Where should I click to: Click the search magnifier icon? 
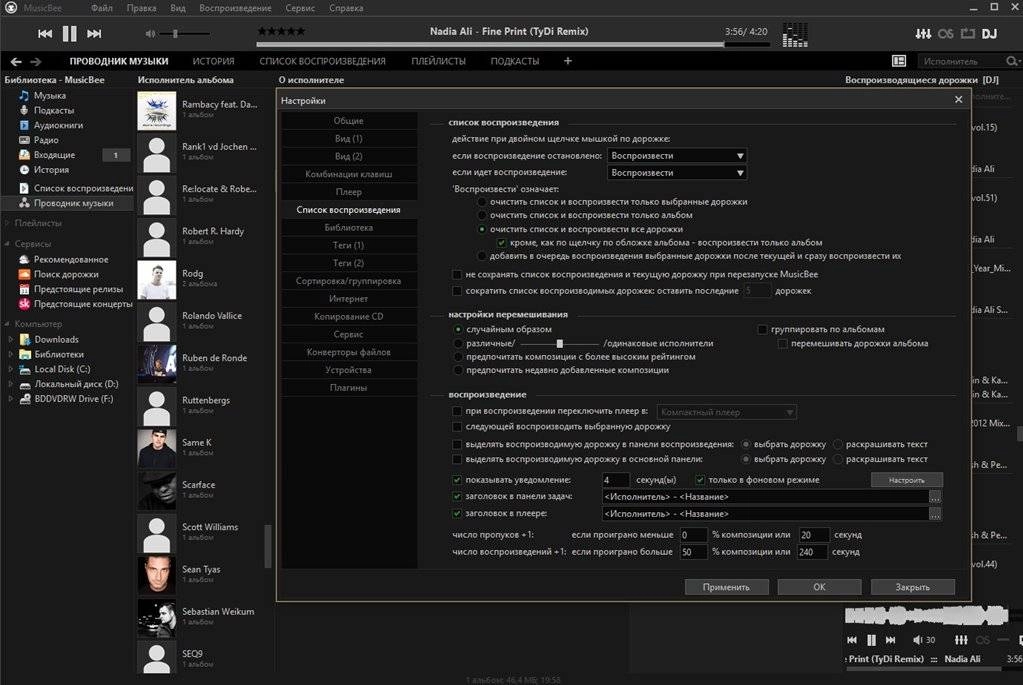click(x=1011, y=61)
